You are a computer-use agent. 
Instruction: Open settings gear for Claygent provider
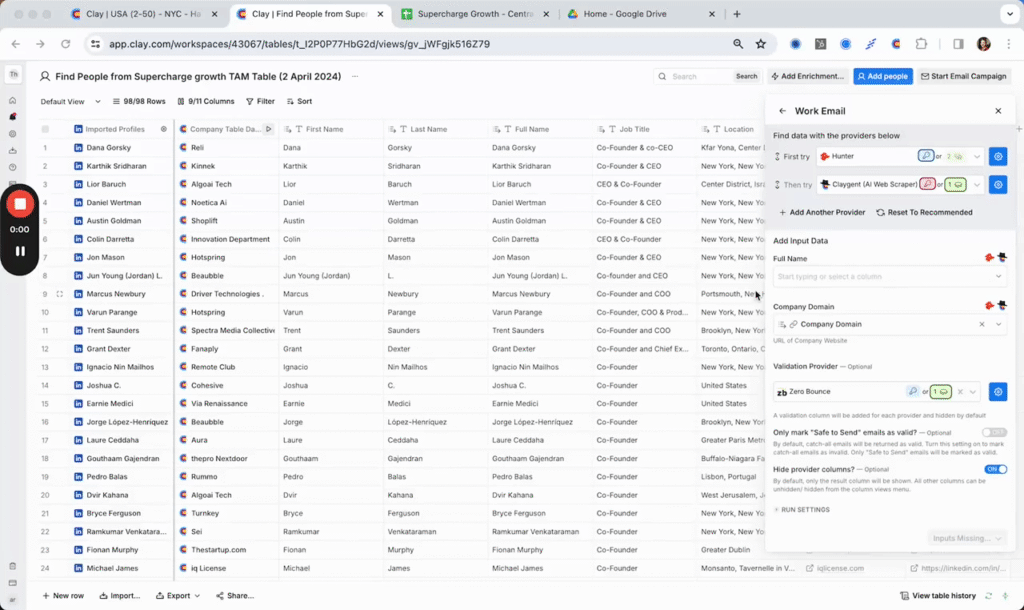click(x=997, y=185)
